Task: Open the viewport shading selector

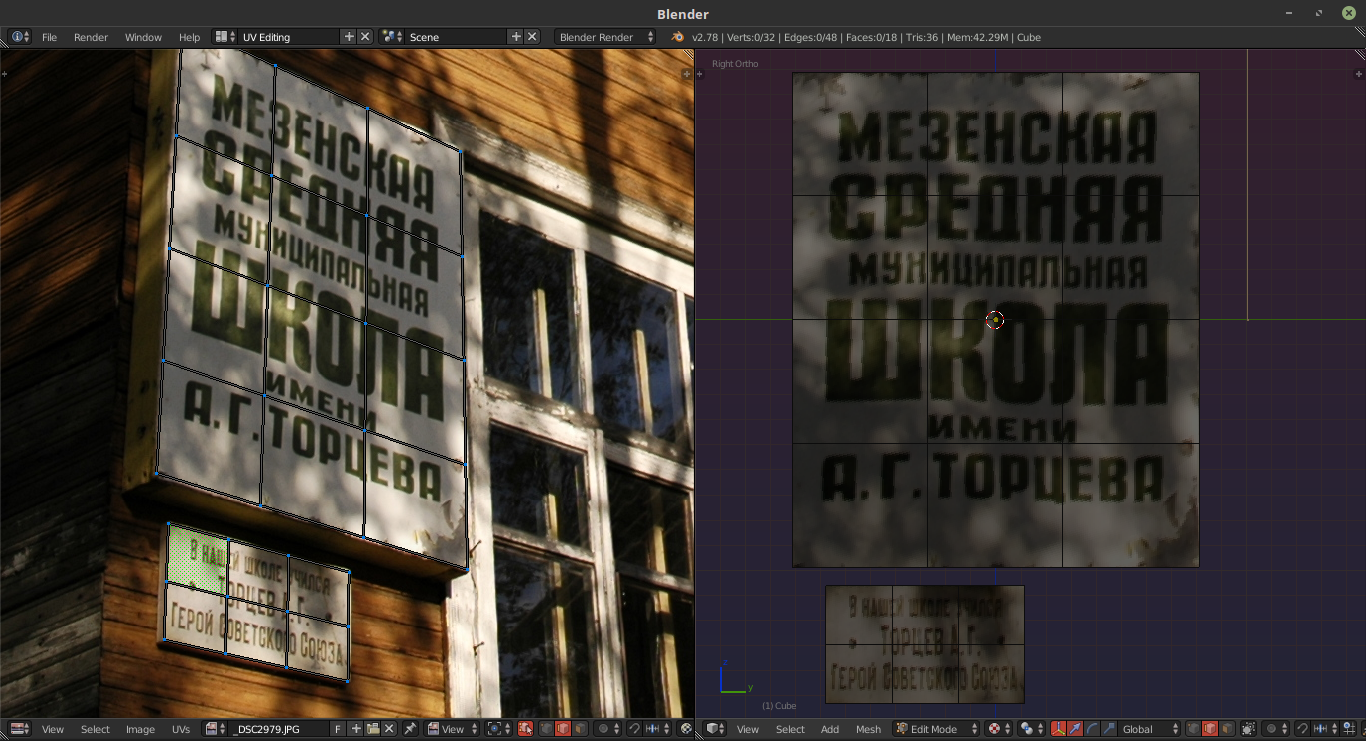Action: pos(998,729)
